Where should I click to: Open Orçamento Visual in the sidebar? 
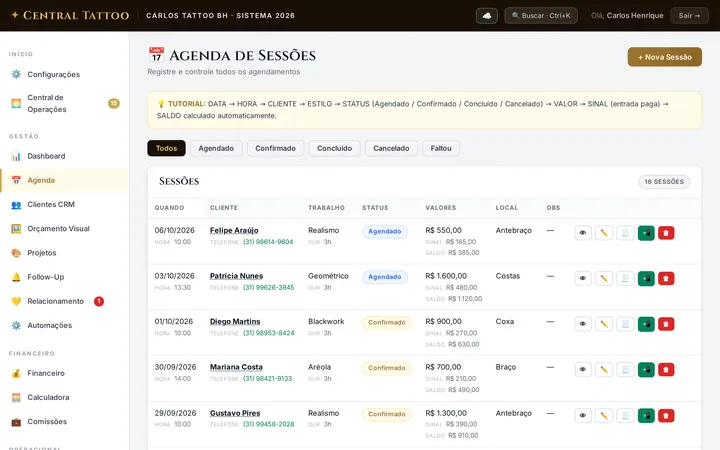64,229
